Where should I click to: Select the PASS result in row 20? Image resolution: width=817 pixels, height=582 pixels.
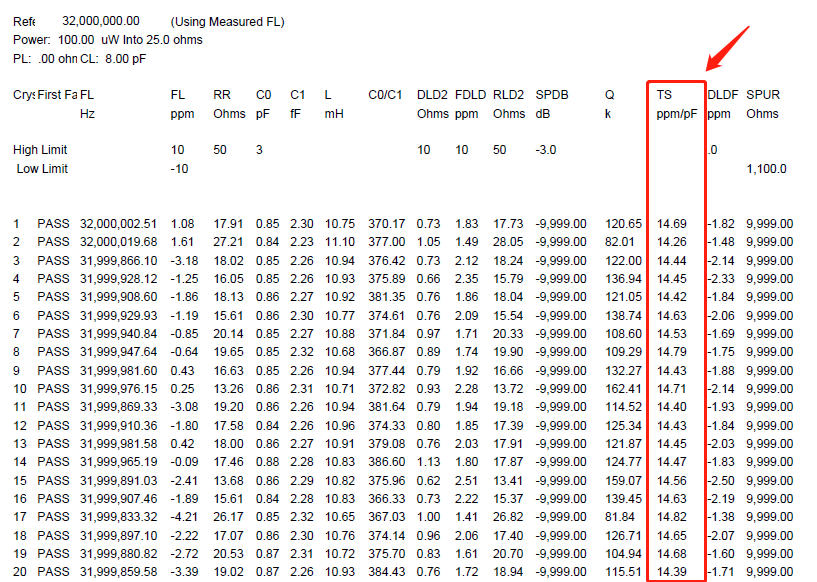(54, 571)
